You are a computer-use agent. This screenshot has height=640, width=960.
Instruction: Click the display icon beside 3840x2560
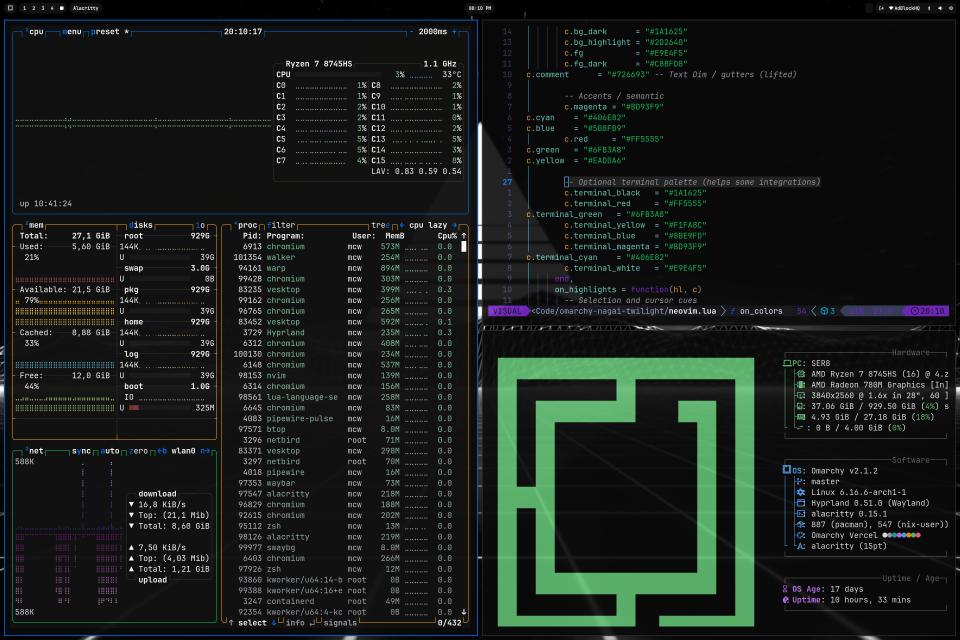coord(801,396)
